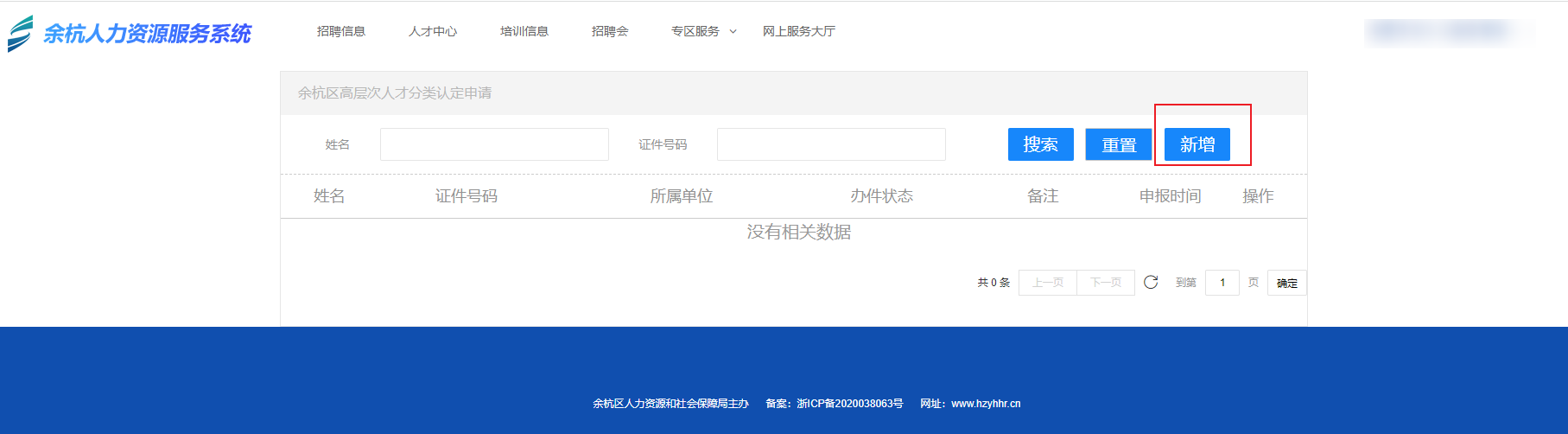
Task: Open the 招聘信息 menu item
Action: click(x=340, y=31)
